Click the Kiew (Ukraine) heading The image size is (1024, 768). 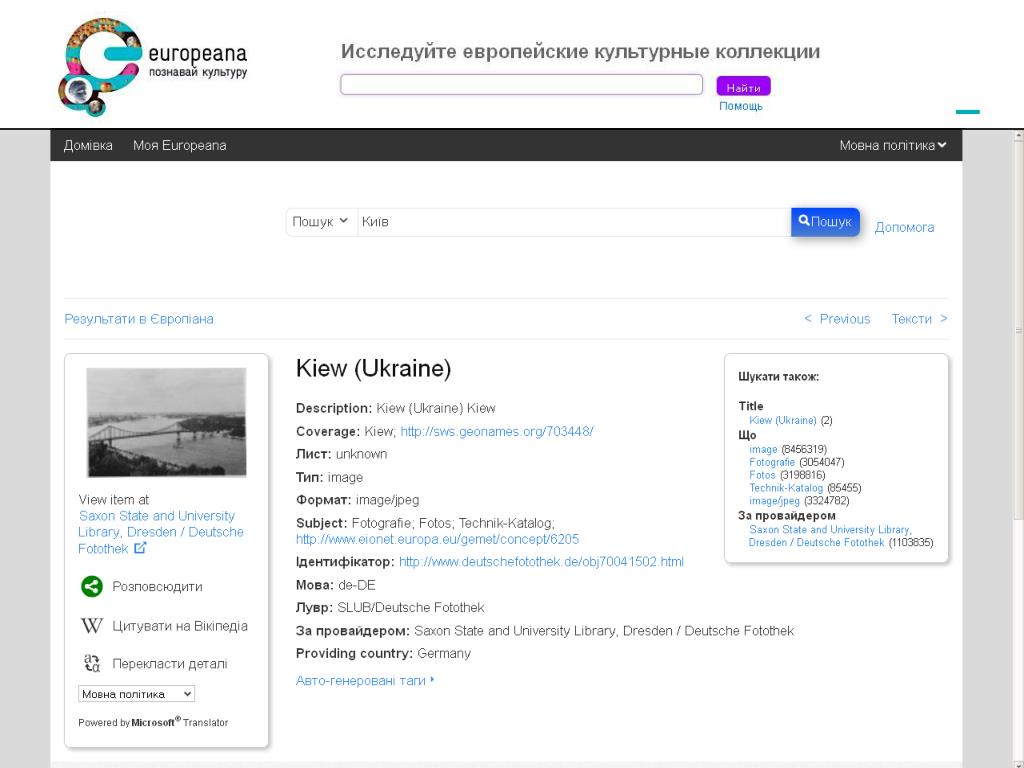pyautogui.click(x=374, y=368)
